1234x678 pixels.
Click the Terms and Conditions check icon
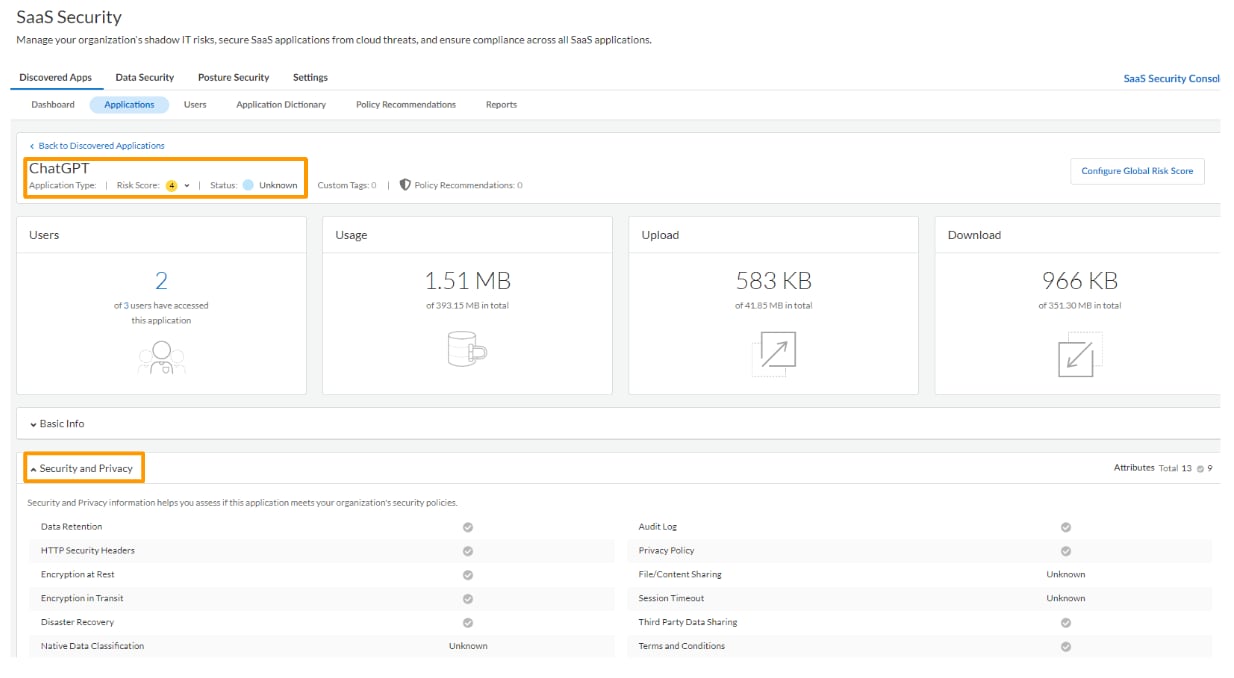(1066, 647)
